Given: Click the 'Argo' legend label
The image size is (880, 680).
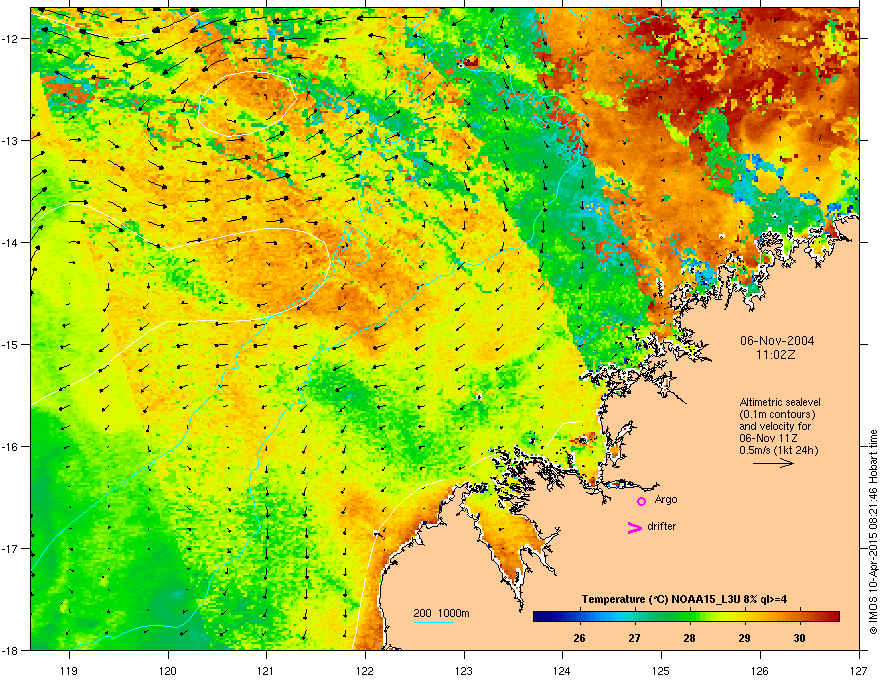Looking at the screenshot, I should 666,499.
